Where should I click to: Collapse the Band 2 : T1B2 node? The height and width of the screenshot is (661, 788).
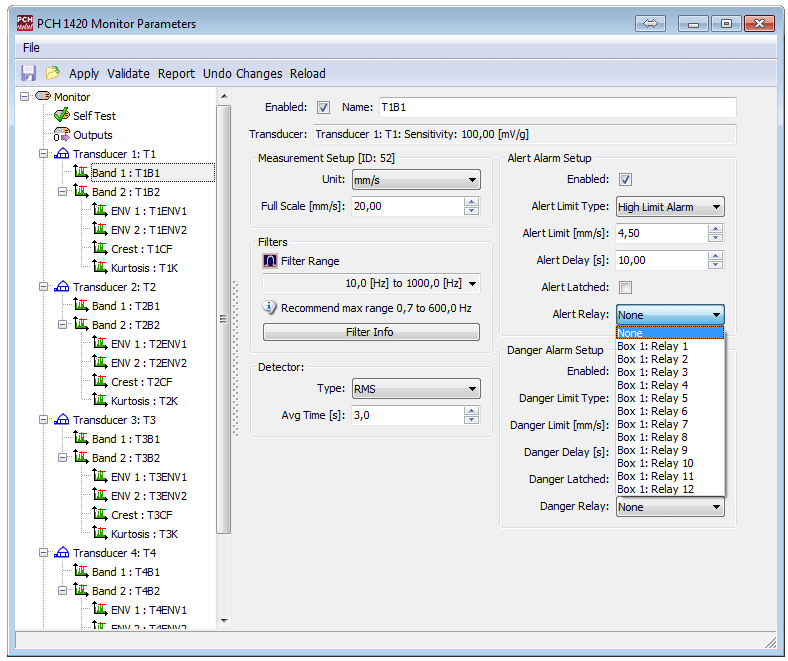click(x=62, y=192)
